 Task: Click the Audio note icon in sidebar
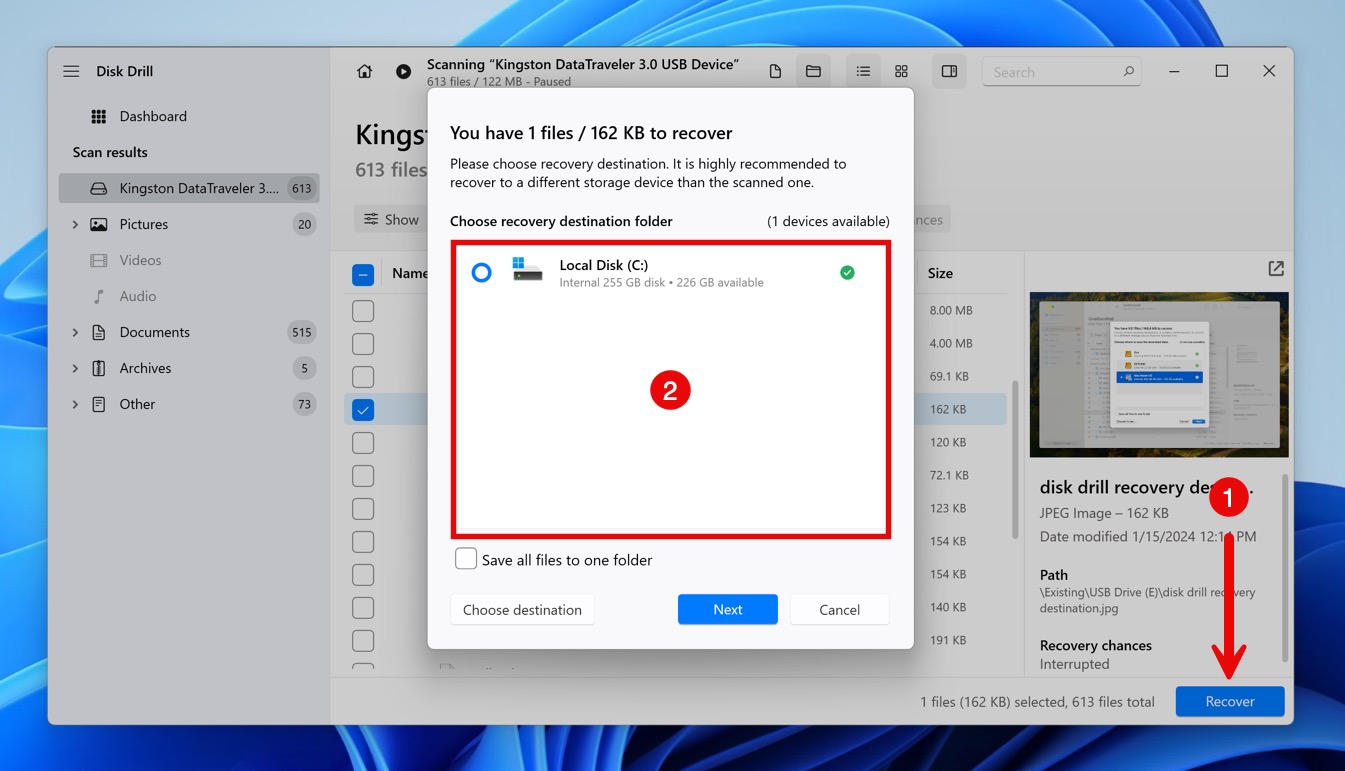tap(98, 296)
